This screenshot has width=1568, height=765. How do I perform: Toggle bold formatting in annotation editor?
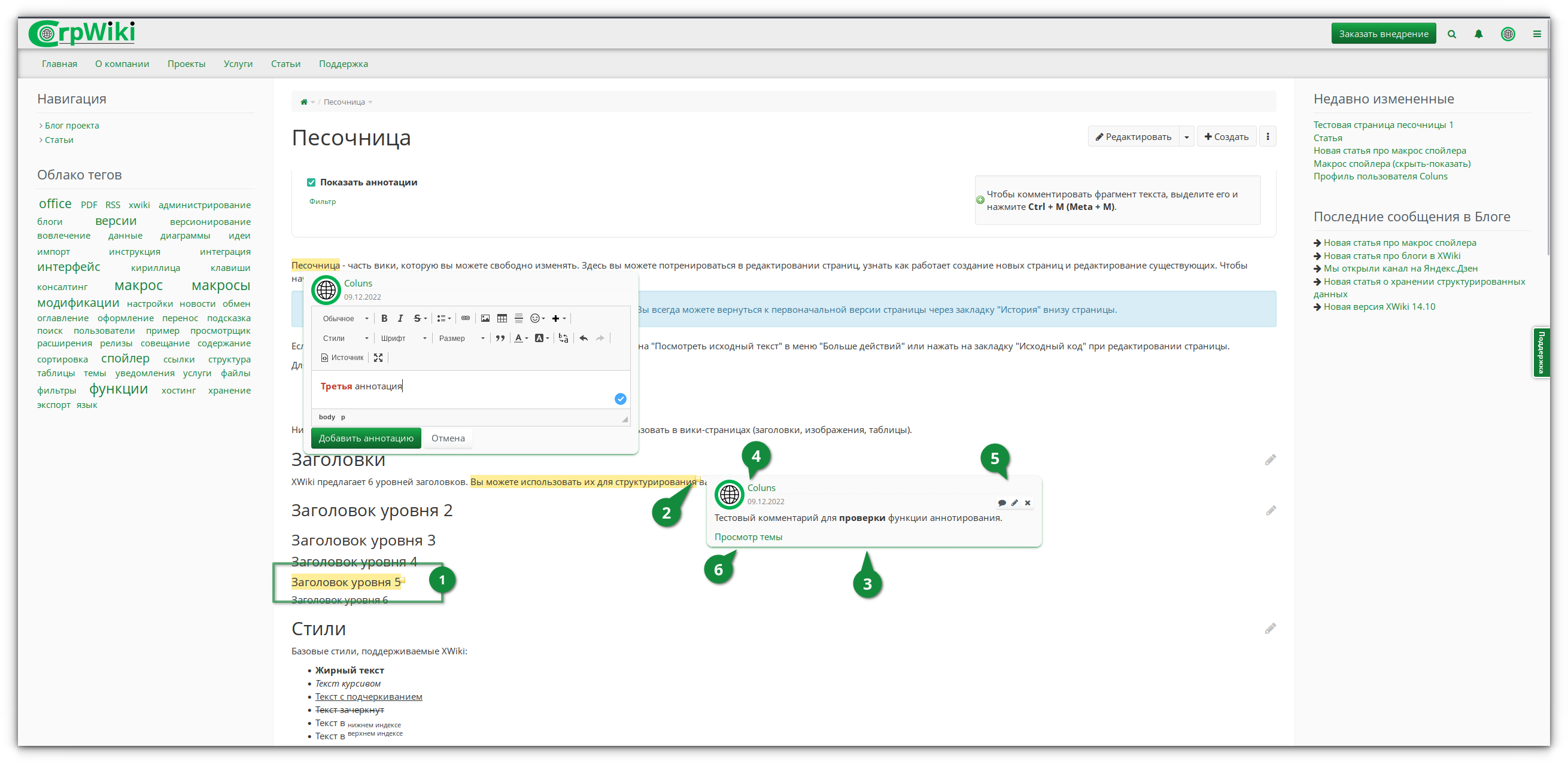pos(384,318)
